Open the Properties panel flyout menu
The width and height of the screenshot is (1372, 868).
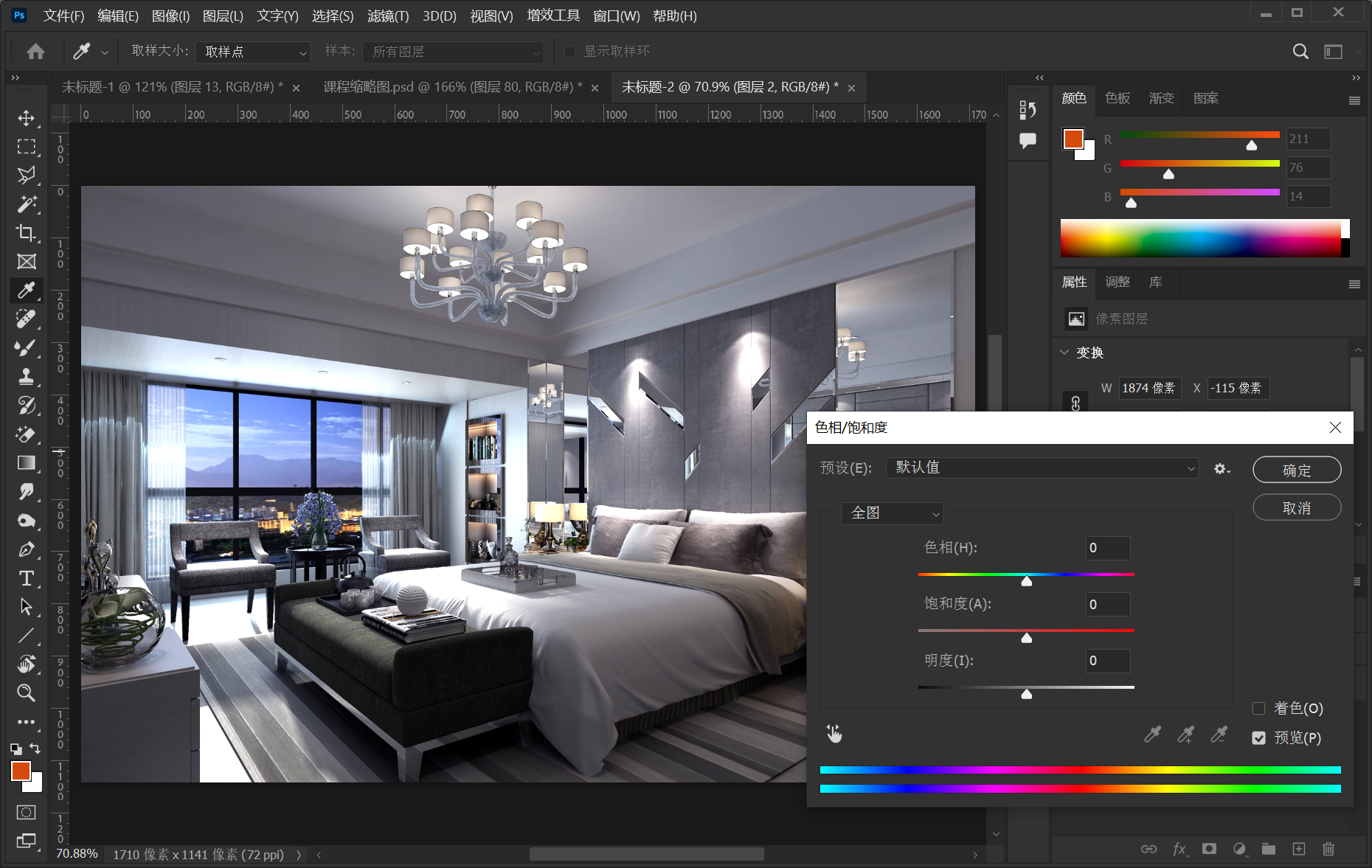(x=1354, y=284)
